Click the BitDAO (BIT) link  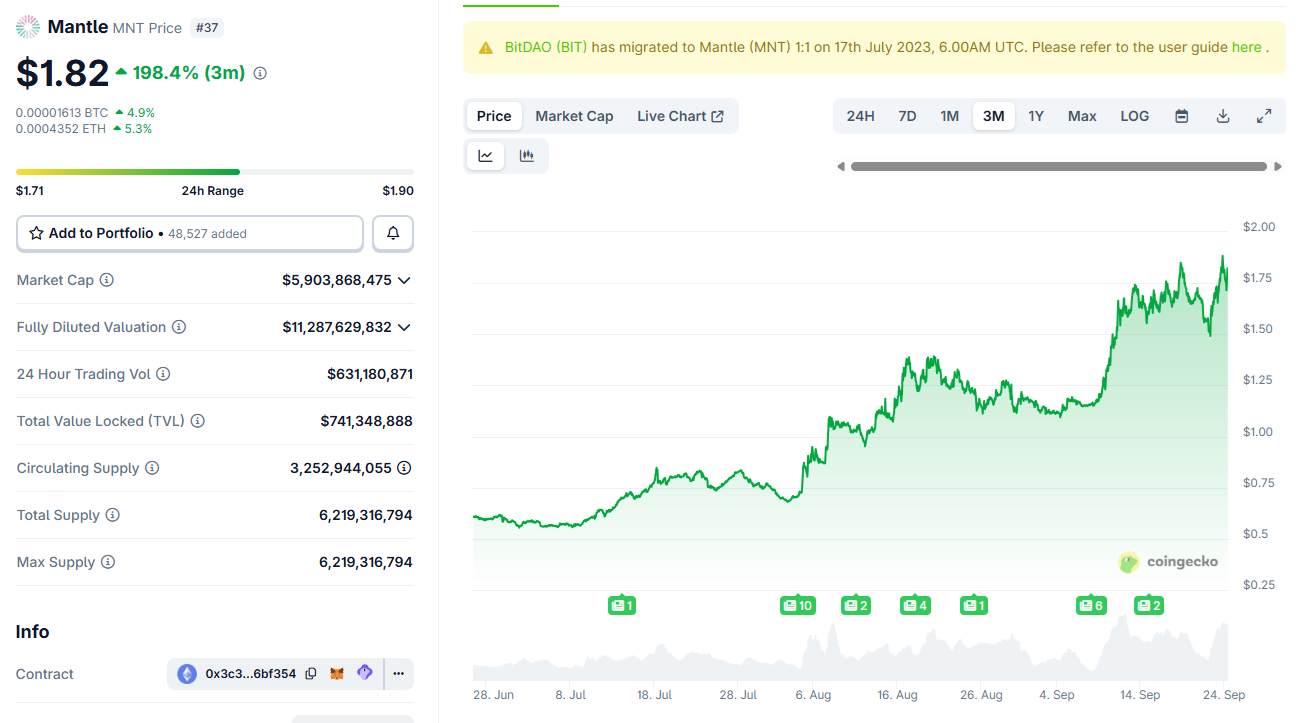pyautogui.click(x=546, y=46)
